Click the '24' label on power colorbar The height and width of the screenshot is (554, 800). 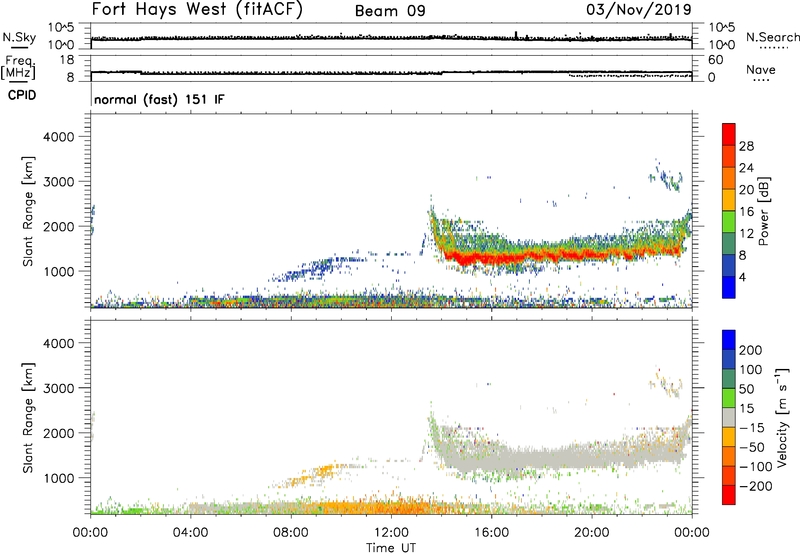point(746,168)
